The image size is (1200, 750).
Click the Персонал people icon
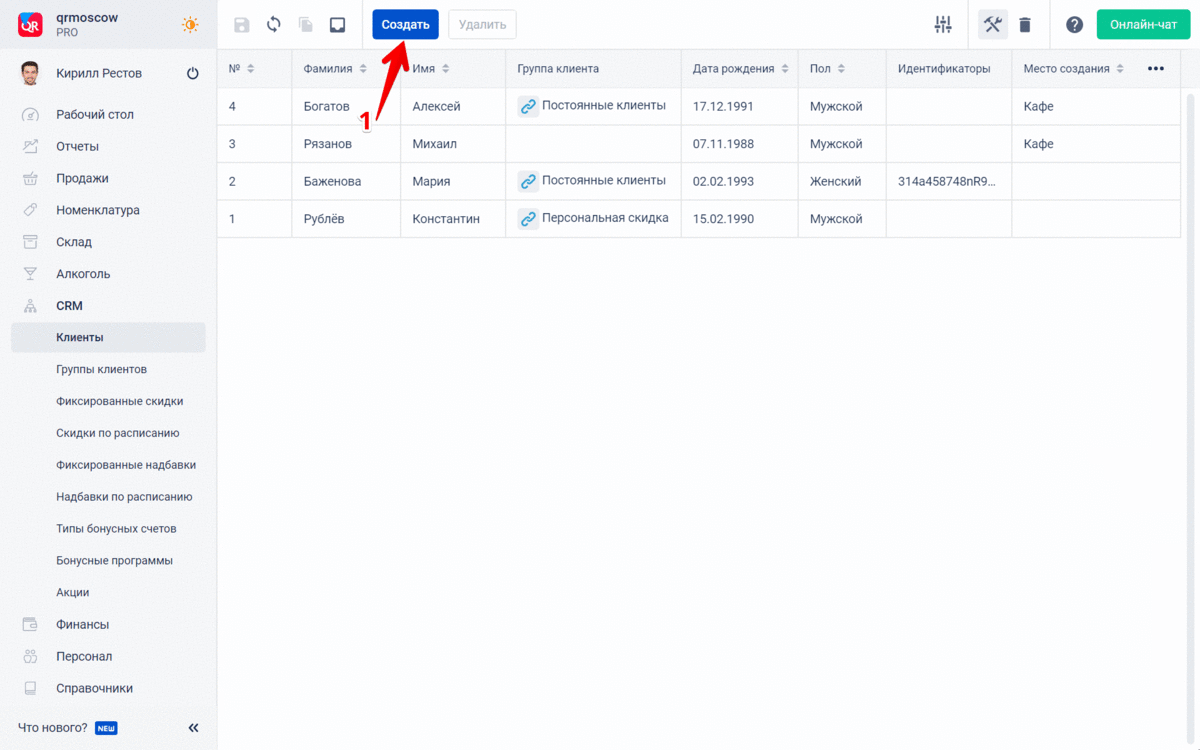coord(31,656)
